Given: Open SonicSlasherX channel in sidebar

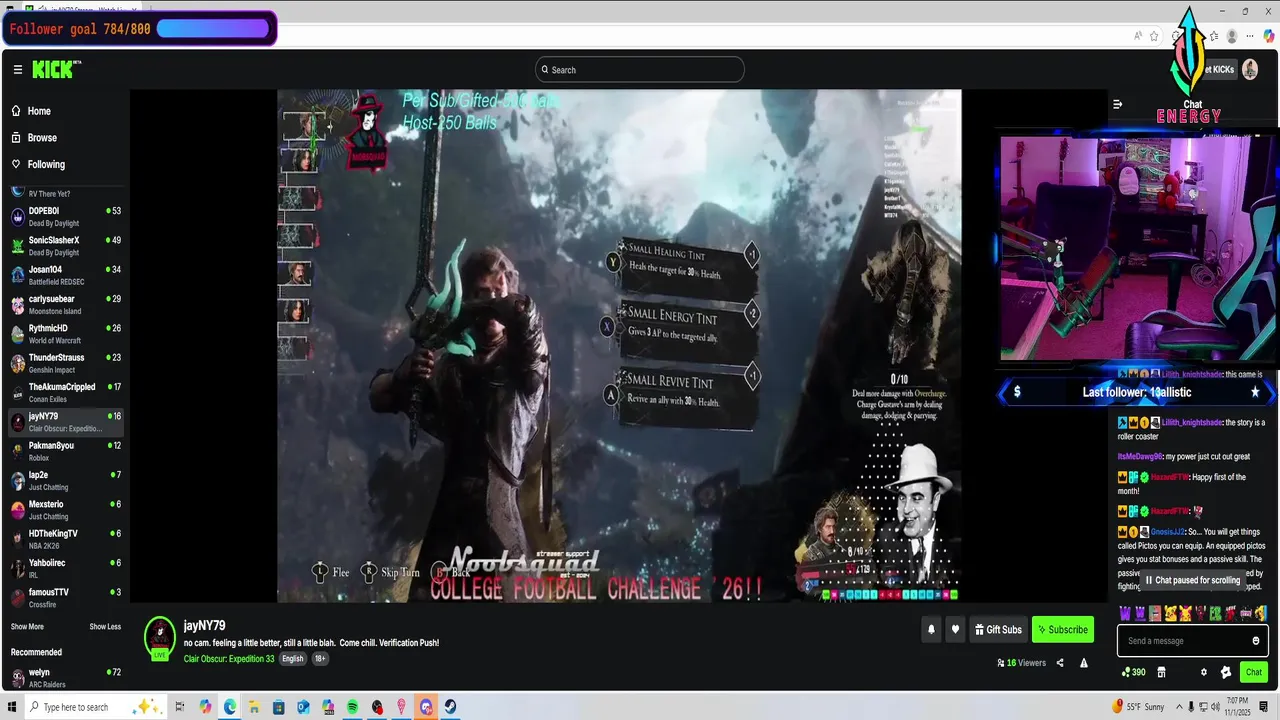Looking at the screenshot, I should (64, 246).
